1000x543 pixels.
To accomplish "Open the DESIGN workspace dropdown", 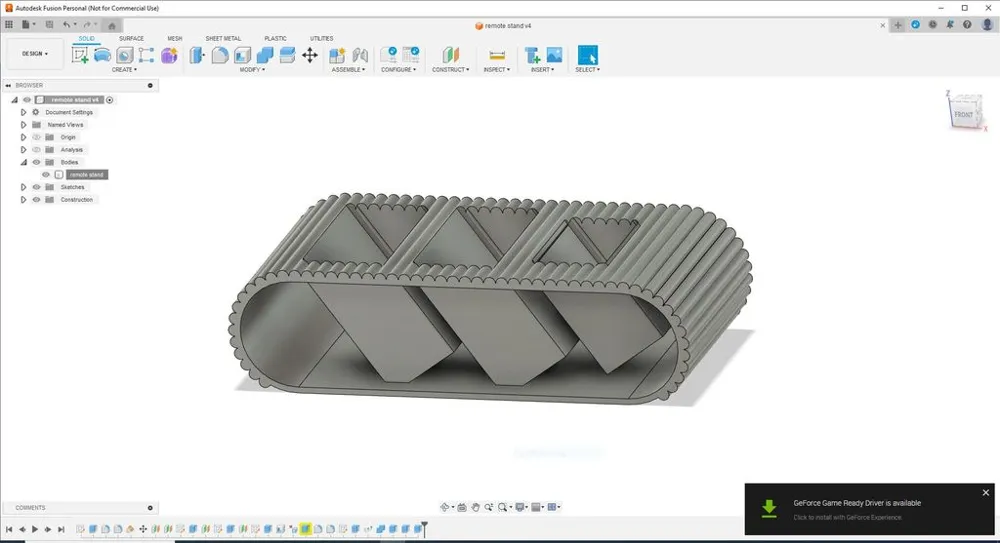I will [x=34, y=54].
